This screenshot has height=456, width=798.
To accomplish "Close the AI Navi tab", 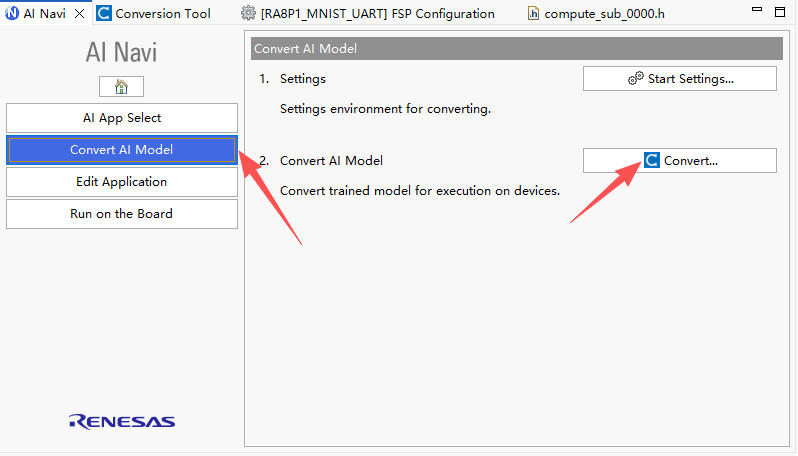I will (79, 13).
